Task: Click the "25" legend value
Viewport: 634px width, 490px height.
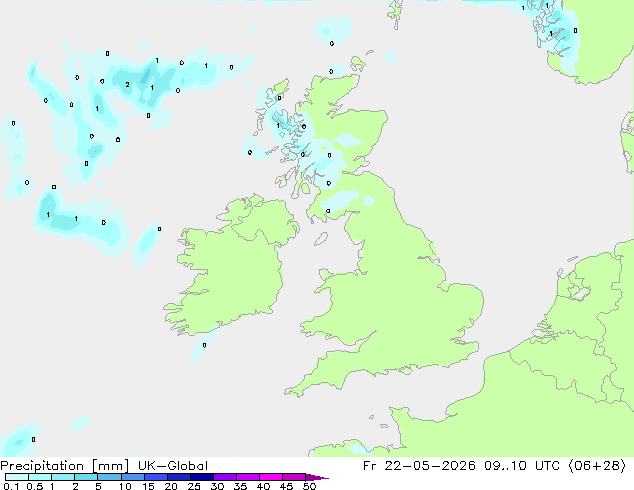Action: [x=194, y=486]
